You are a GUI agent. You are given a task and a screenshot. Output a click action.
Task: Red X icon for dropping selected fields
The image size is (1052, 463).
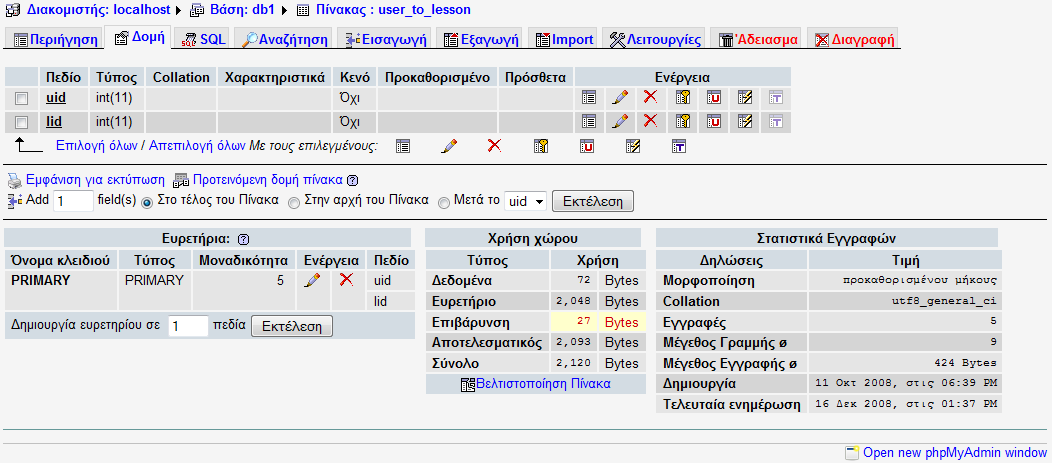[x=494, y=146]
